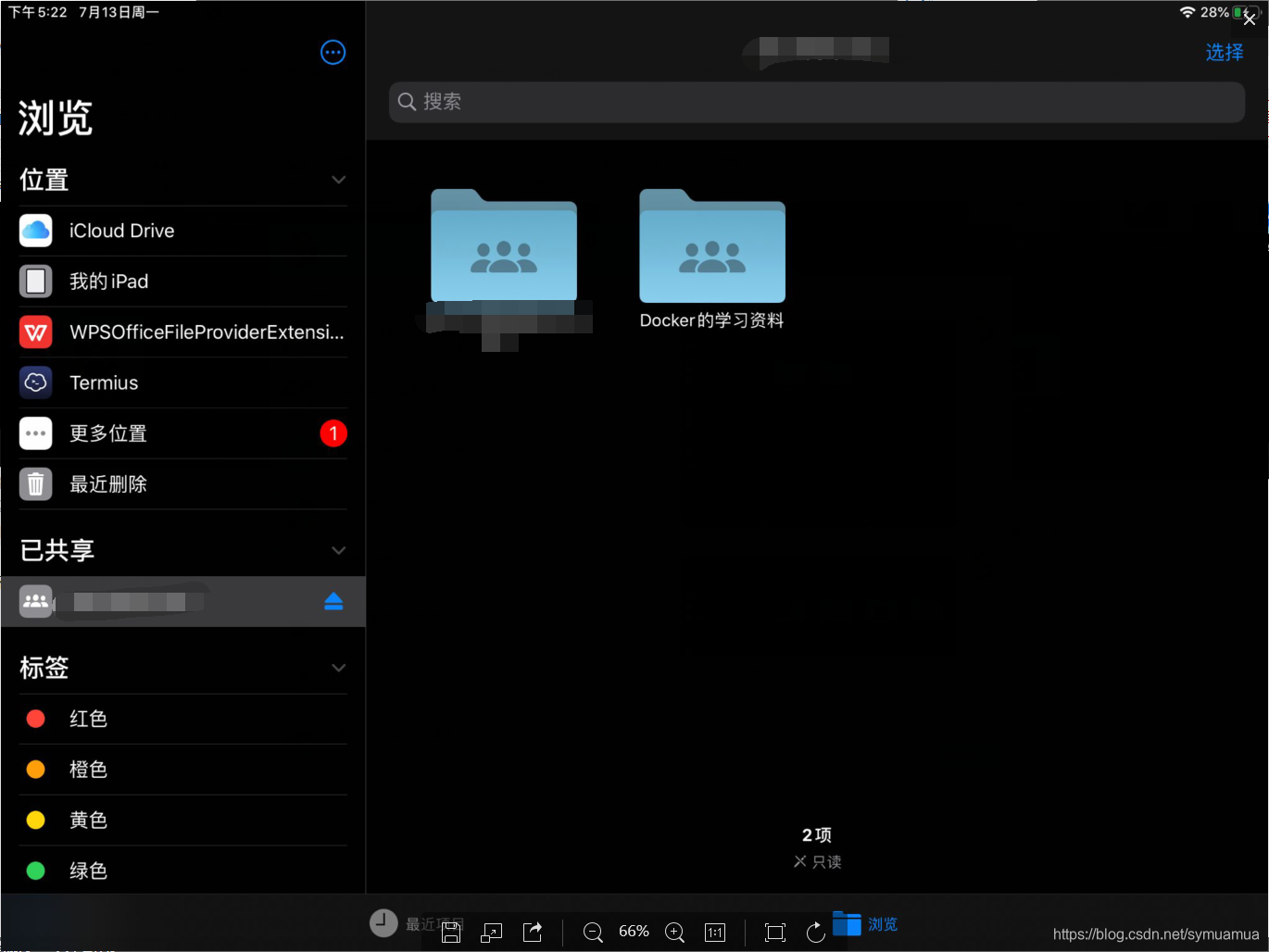Zoom out with the minus magnifier
The height and width of the screenshot is (952, 1269).
(594, 933)
